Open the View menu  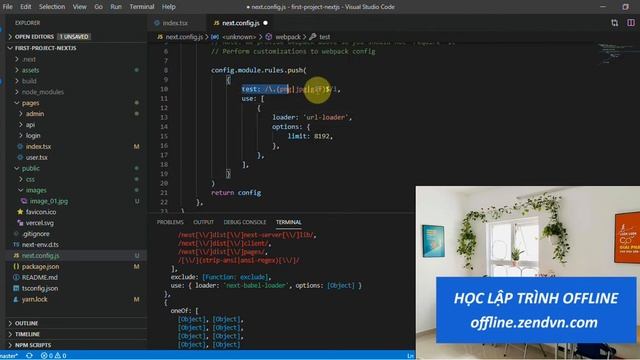pos(80,7)
